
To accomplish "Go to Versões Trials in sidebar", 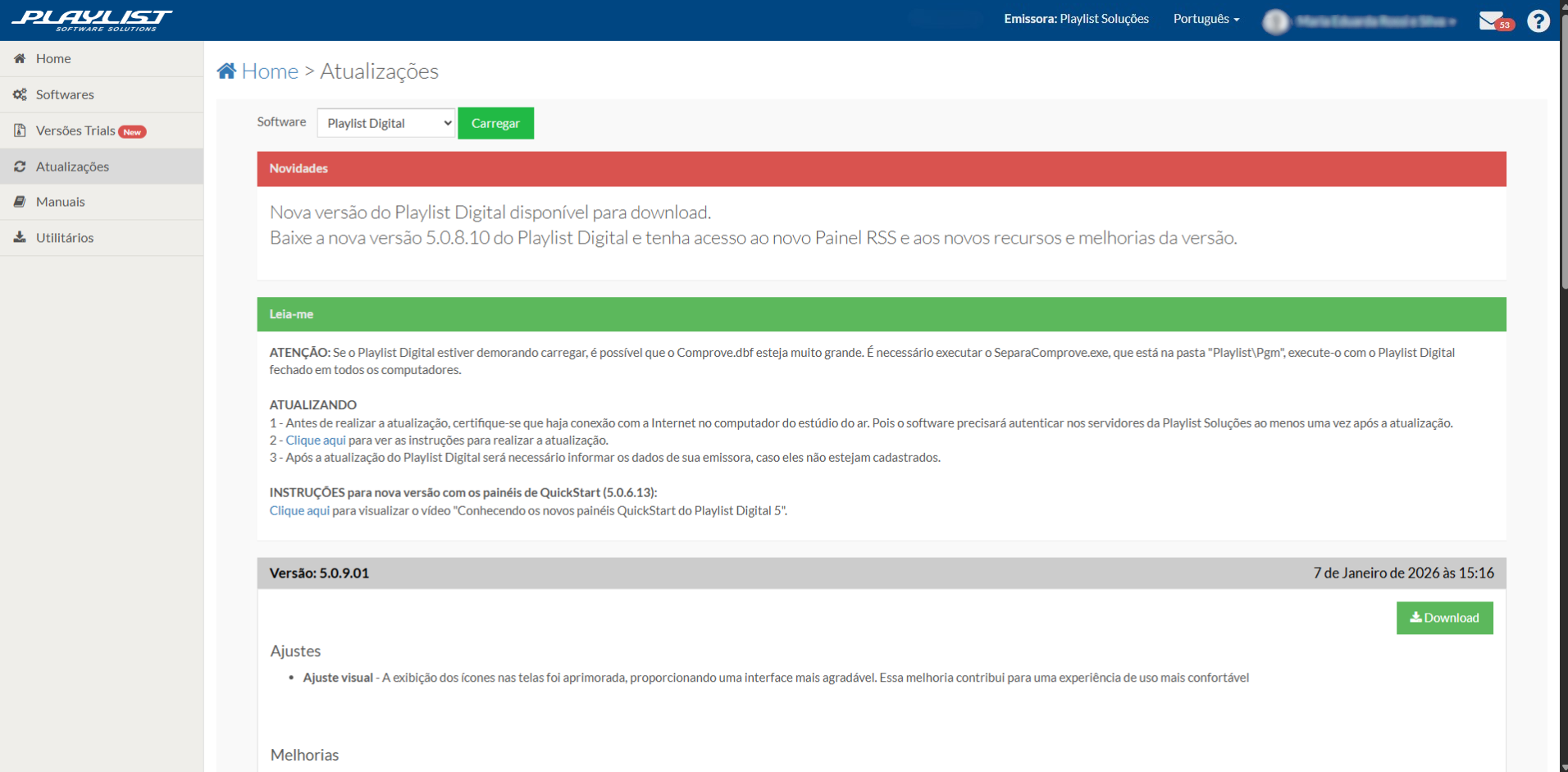I will (x=75, y=130).
